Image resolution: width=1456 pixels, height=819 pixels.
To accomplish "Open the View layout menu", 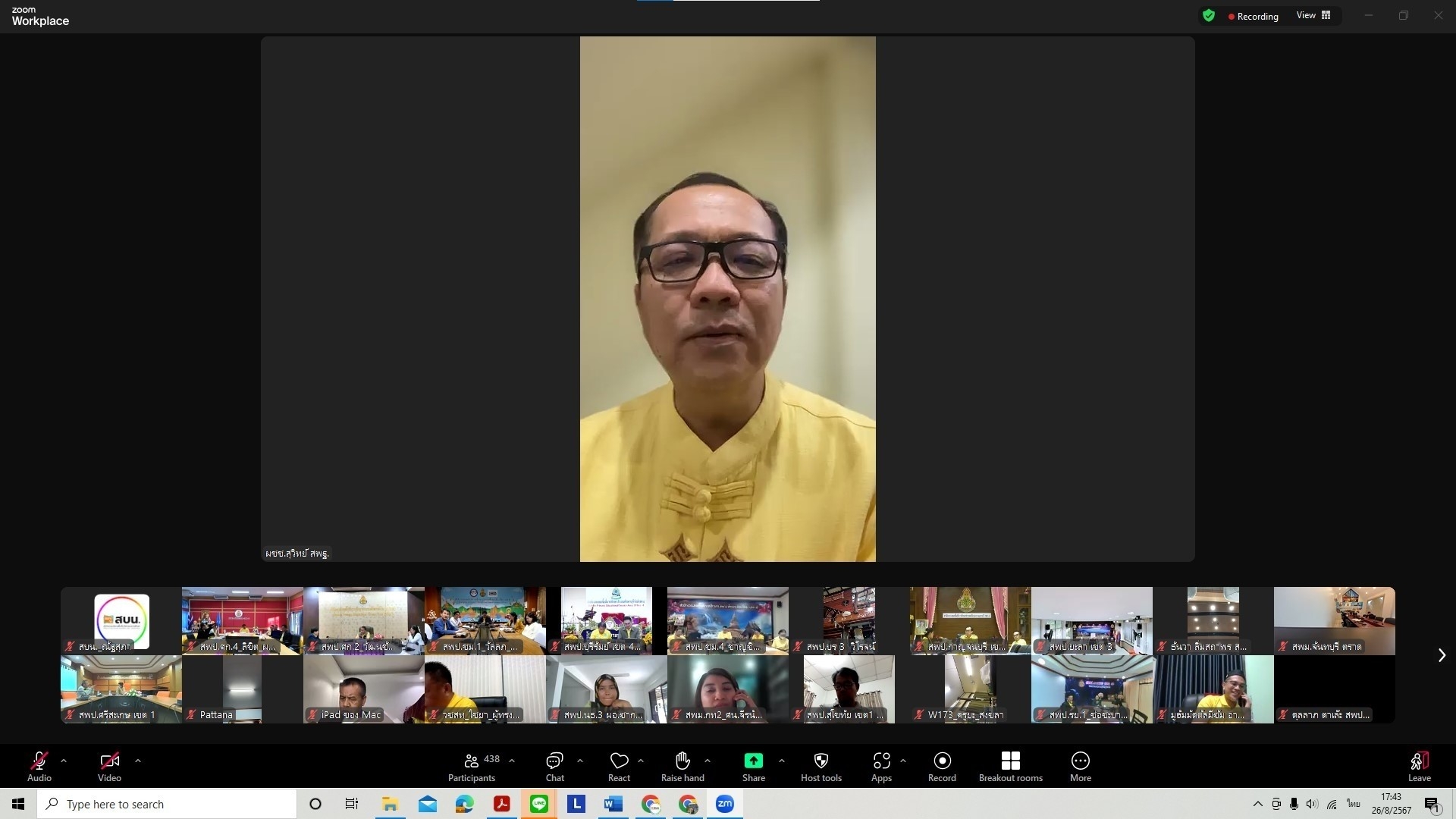I will click(x=1313, y=15).
